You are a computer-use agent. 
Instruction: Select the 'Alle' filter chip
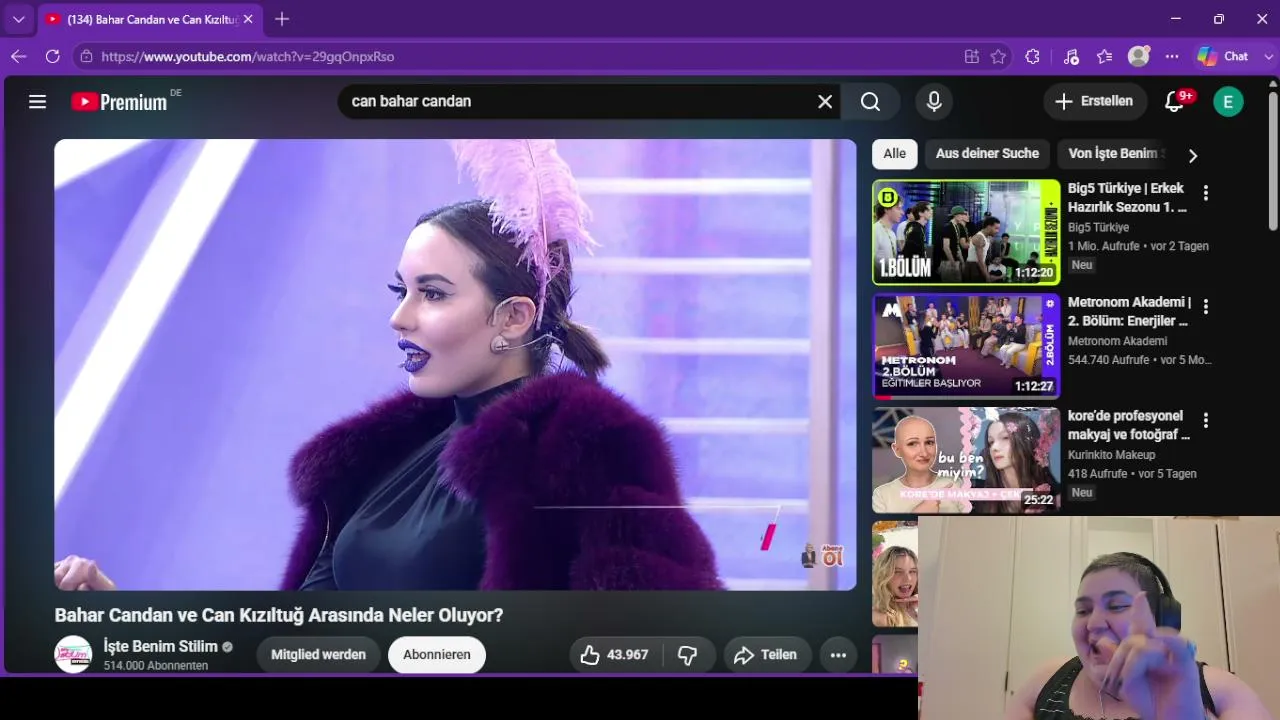coord(895,154)
